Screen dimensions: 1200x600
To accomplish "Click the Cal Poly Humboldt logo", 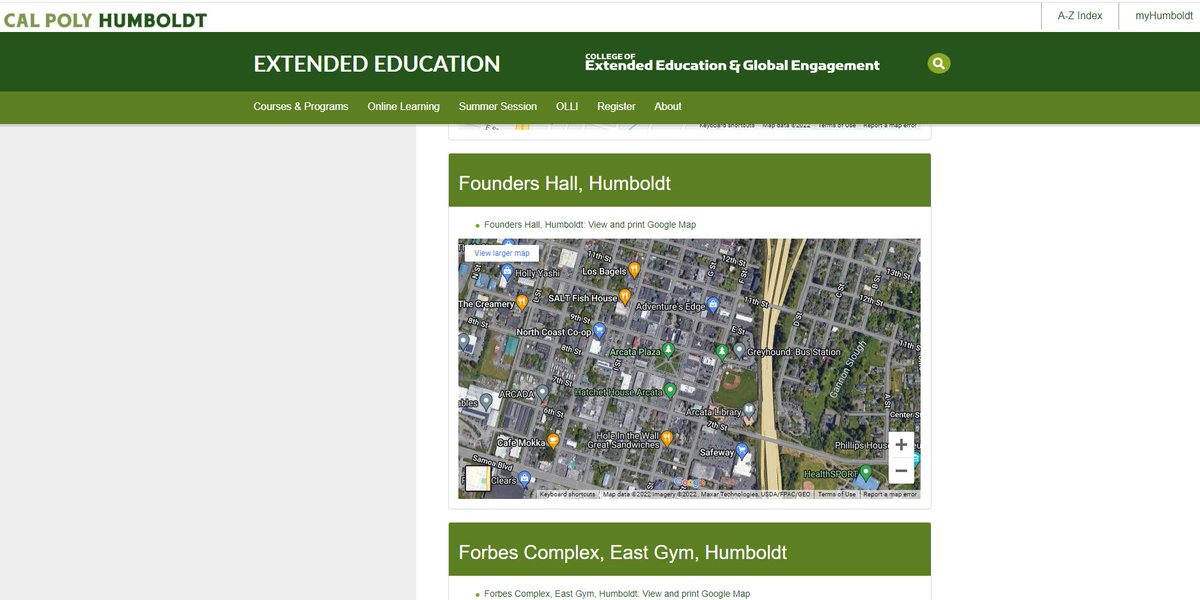I will click(x=105, y=20).
